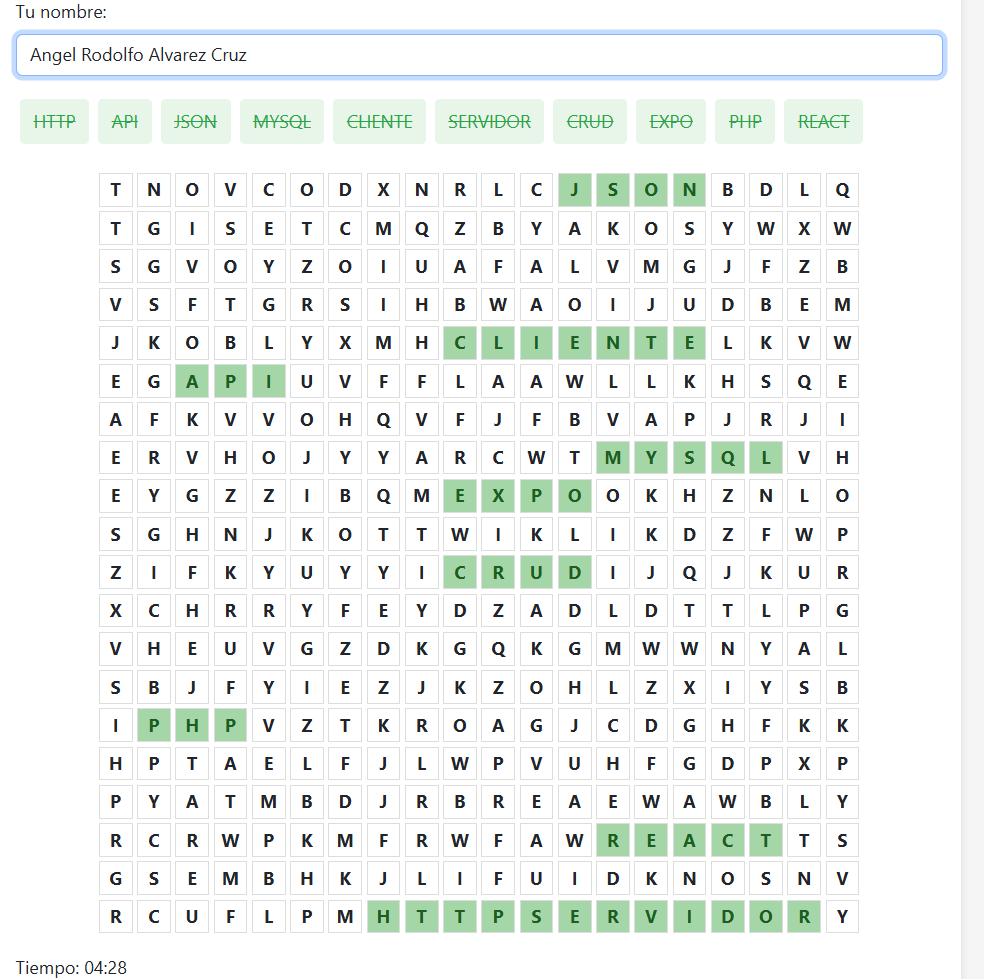The height and width of the screenshot is (979, 984).
Task: Click highlighted letter V of SERVIDOR in grid
Action: pos(651,917)
